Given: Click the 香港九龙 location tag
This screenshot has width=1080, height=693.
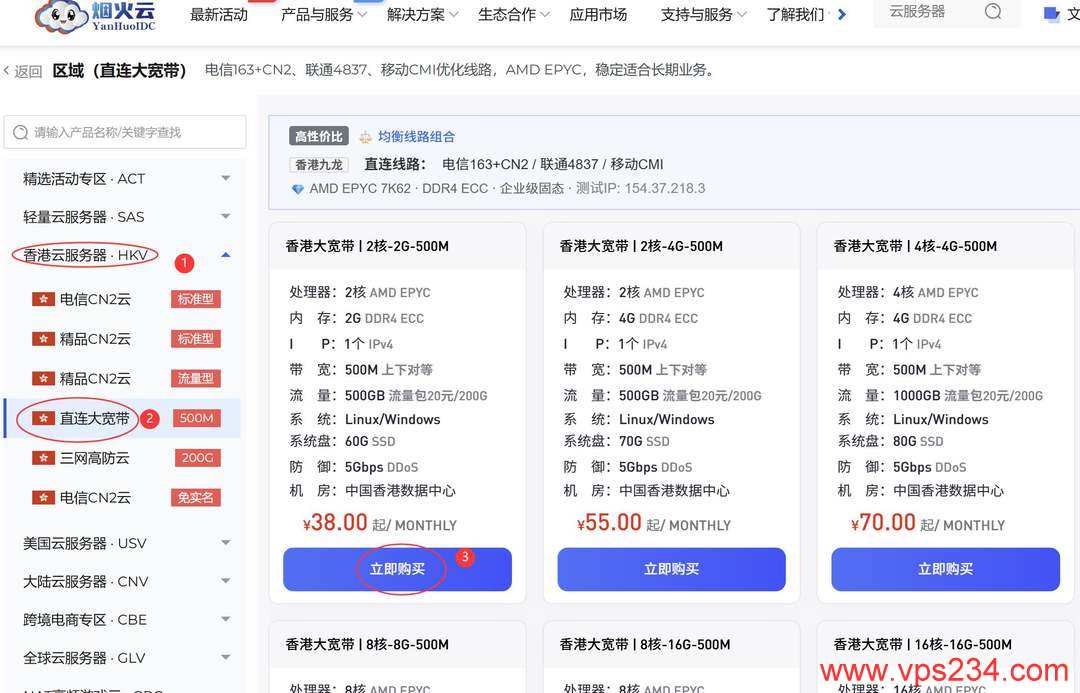Looking at the screenshot, I should point(319,165).
